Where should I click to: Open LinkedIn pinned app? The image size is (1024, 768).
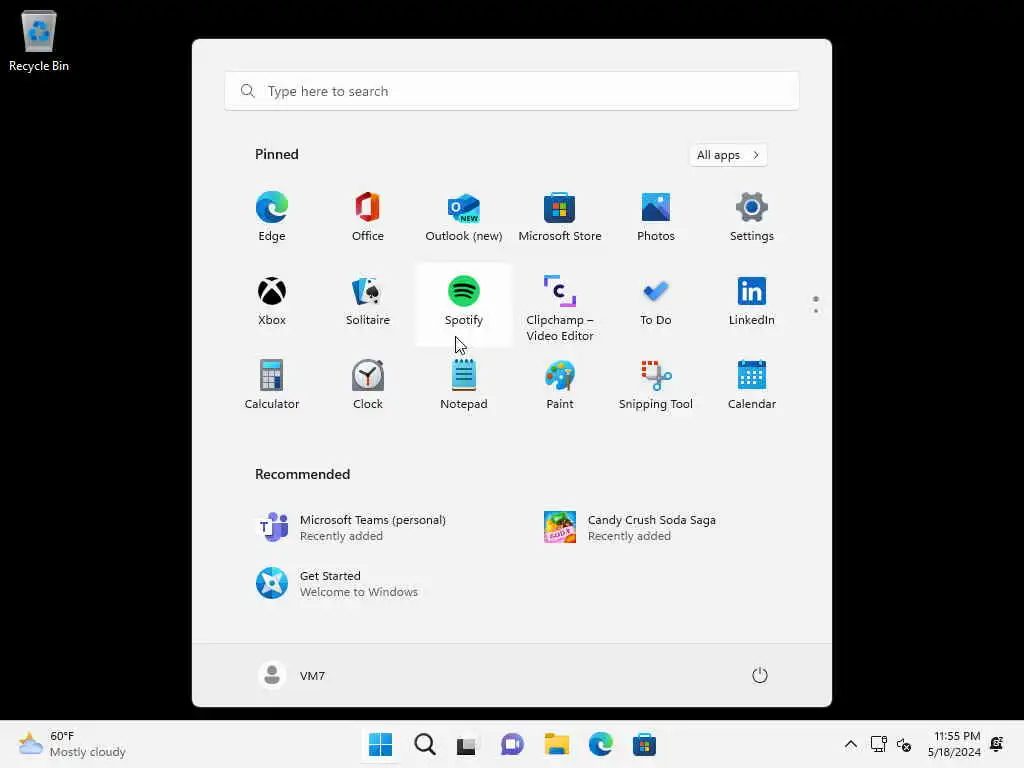752,301
